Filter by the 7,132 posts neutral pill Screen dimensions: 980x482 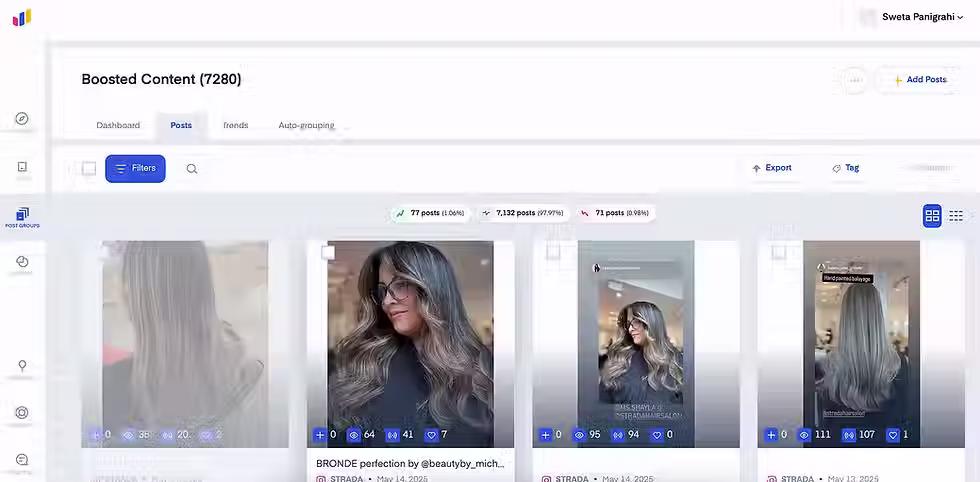pyautogui.click(x=523, y=213)
